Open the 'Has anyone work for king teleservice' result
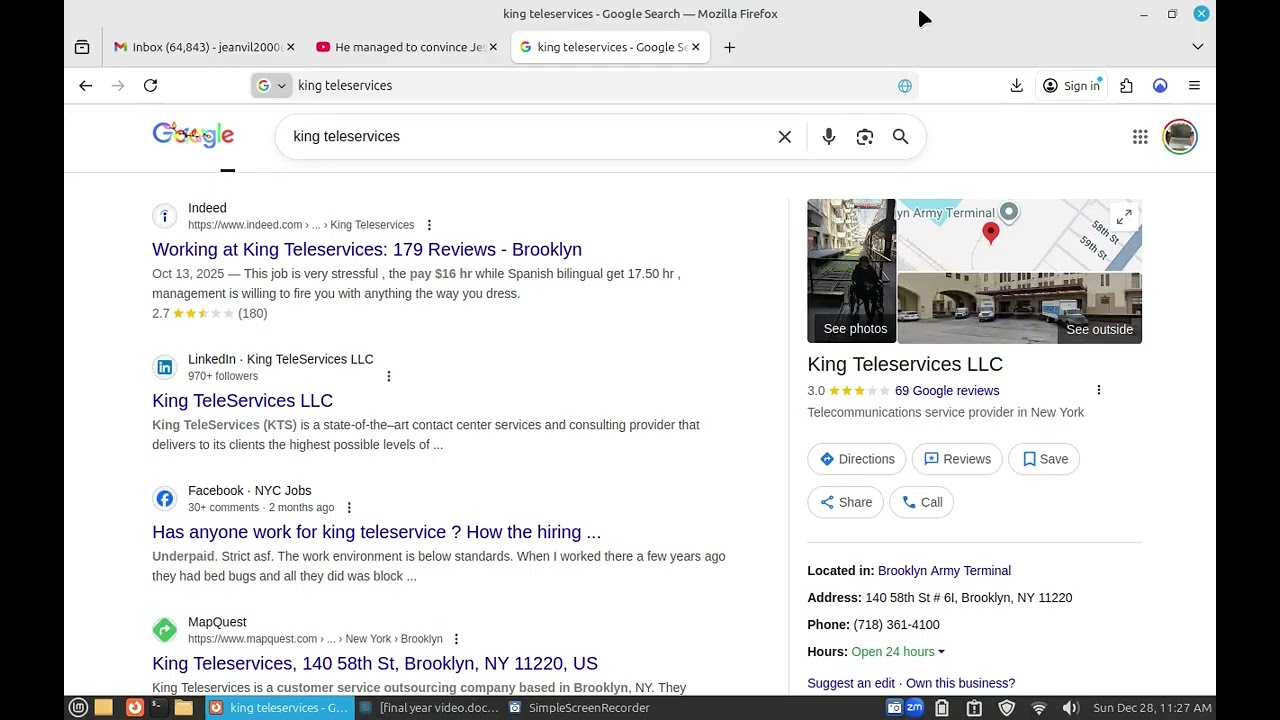The height and width of the screenshot is (720, 1280). point(376,532)
